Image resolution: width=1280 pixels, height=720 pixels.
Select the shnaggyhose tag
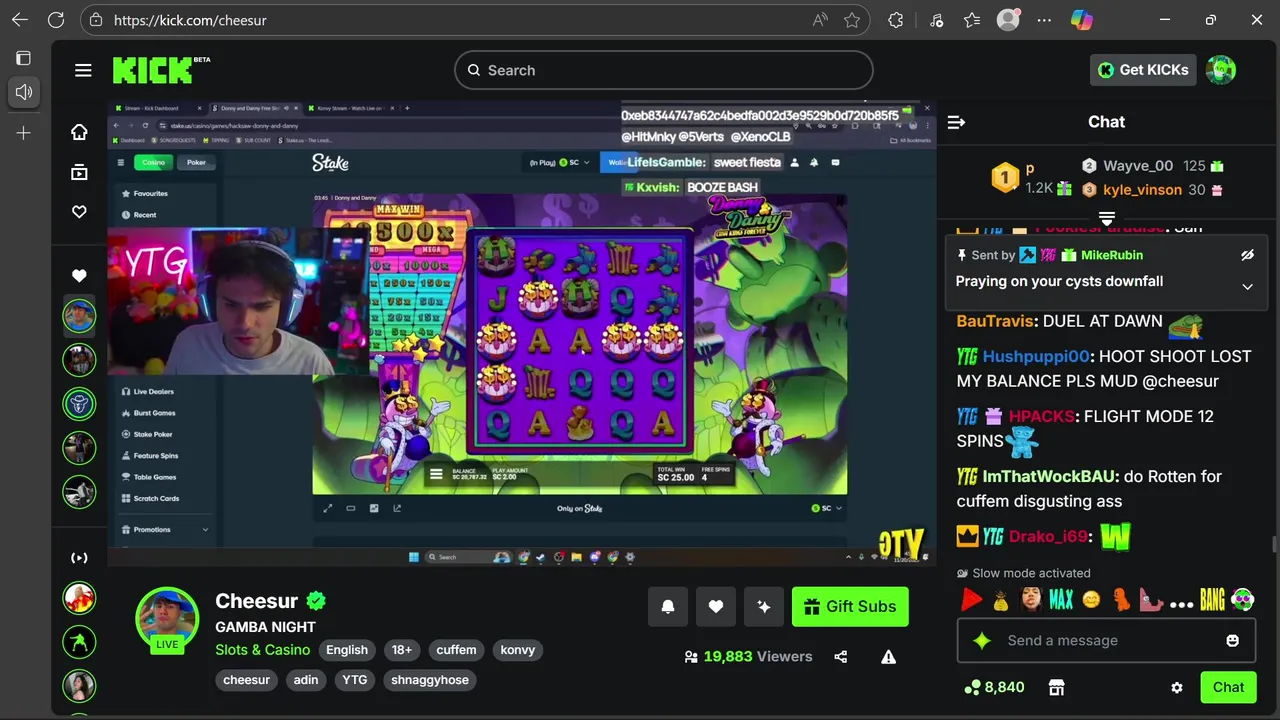click(x=430, y=680)
